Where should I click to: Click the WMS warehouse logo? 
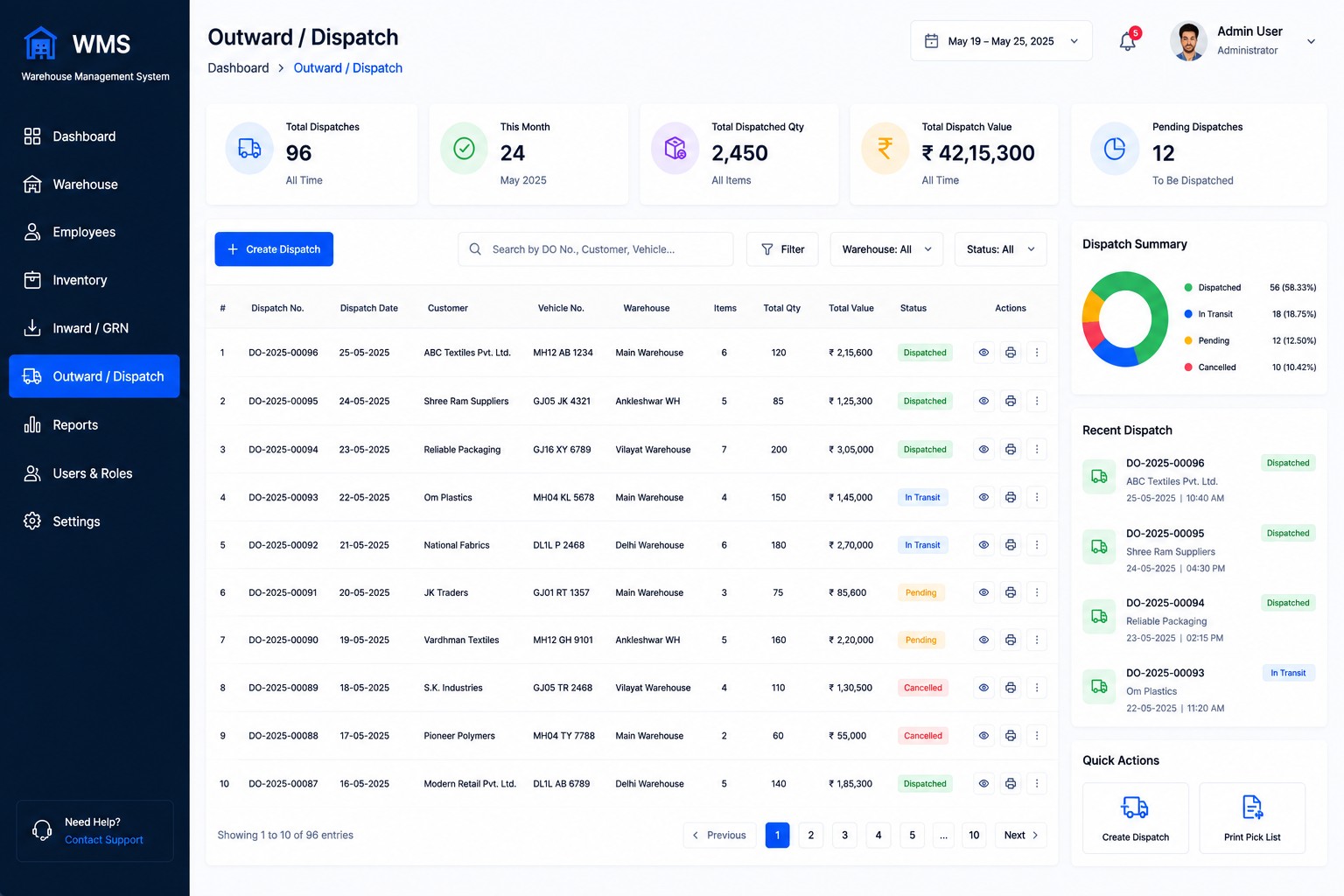pos(40,43)
